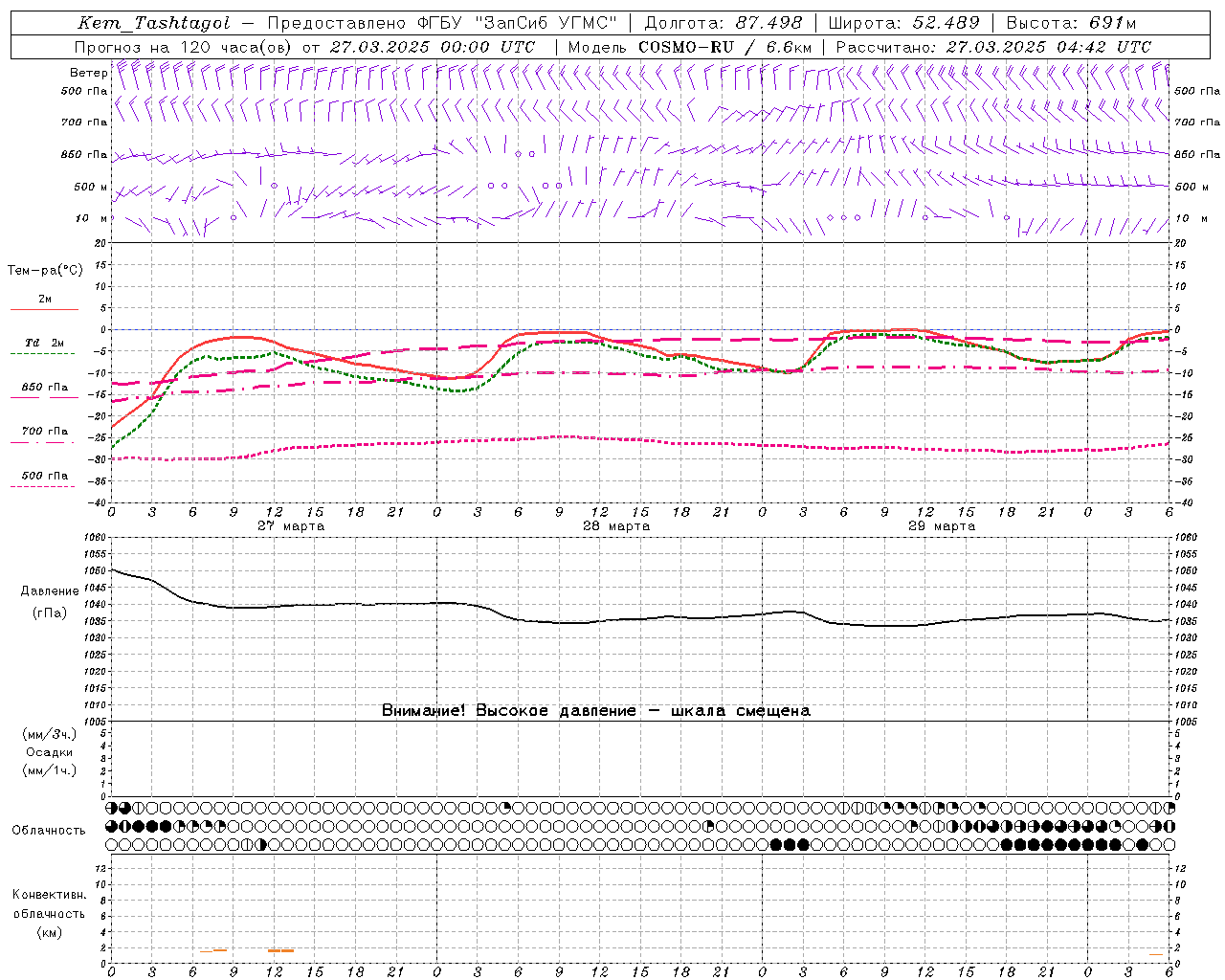Click the Высота: 691м elevation text
The height and width of the screenshot is (980, 1225).
[1071, 23]
